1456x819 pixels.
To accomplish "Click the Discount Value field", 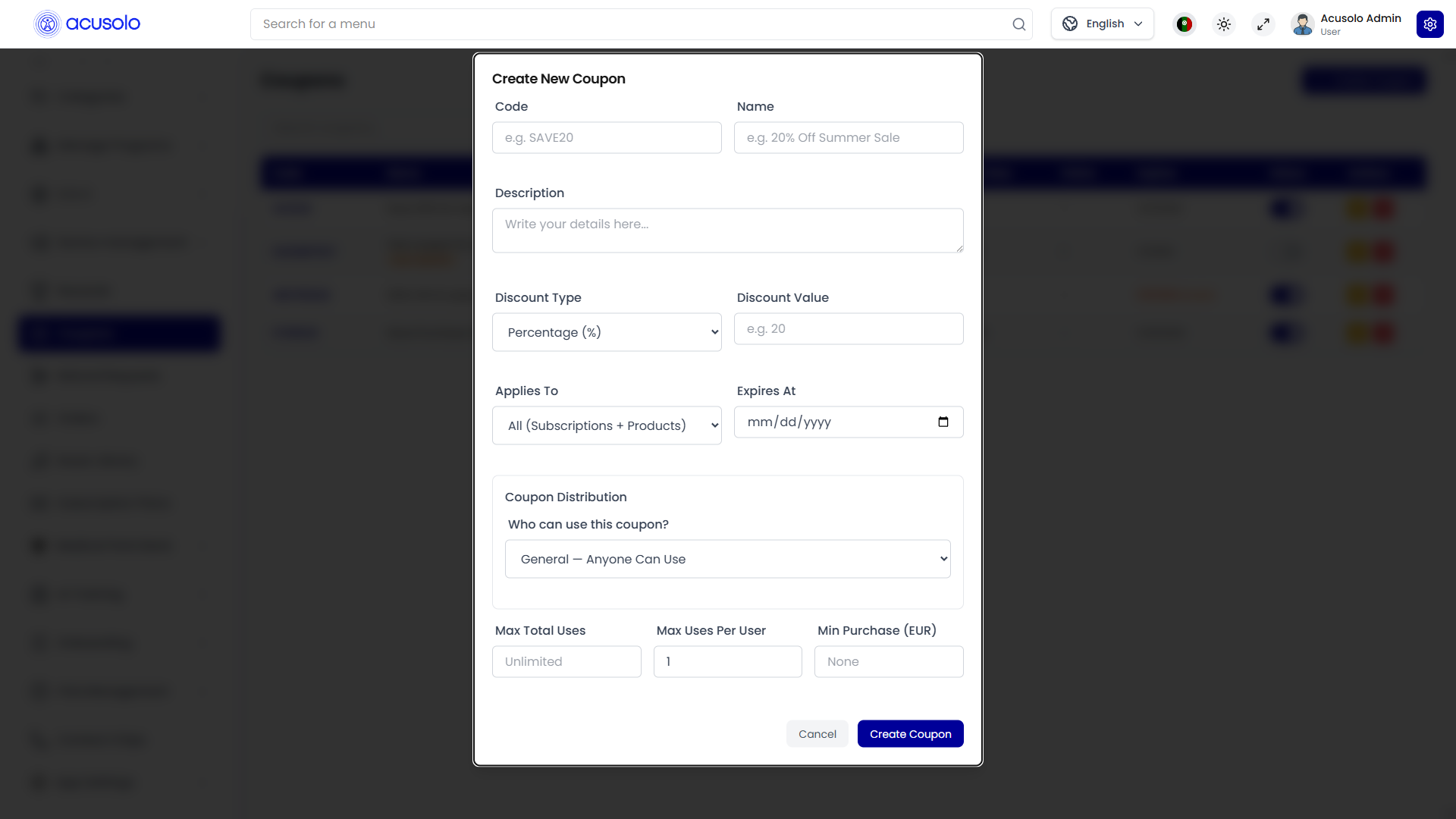I will tap(849, 329).
